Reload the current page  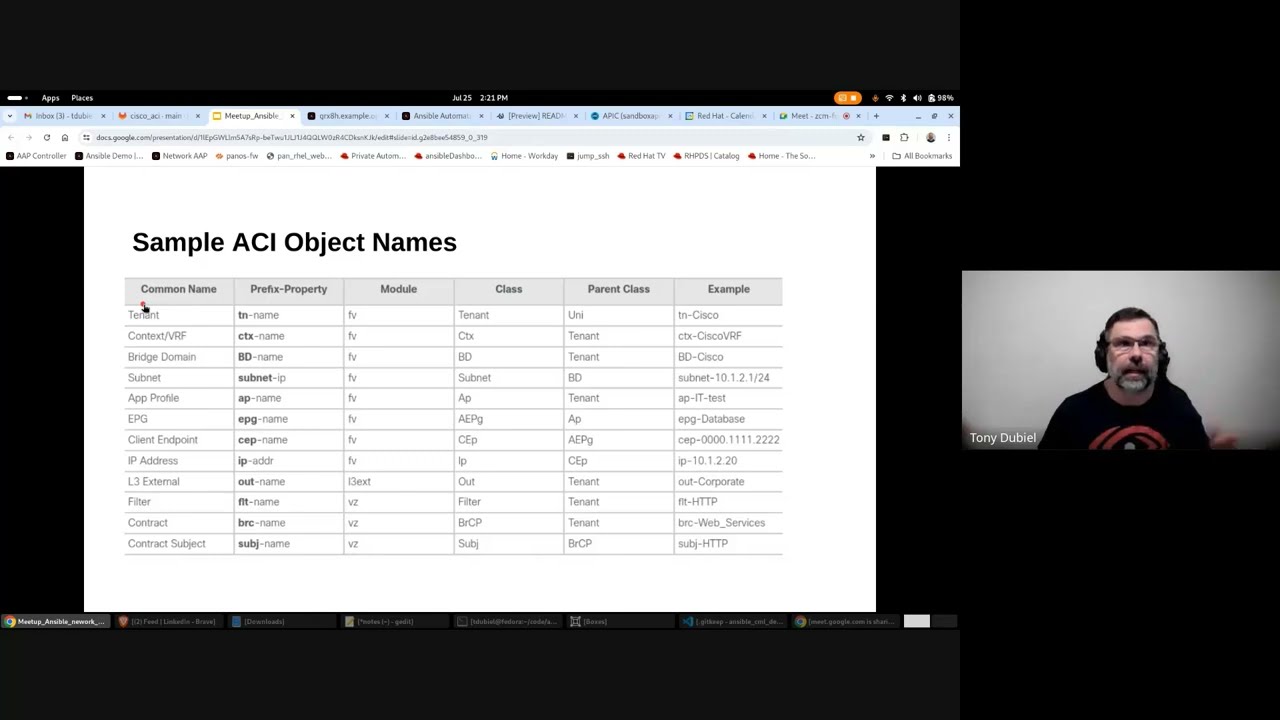(46, 137)
